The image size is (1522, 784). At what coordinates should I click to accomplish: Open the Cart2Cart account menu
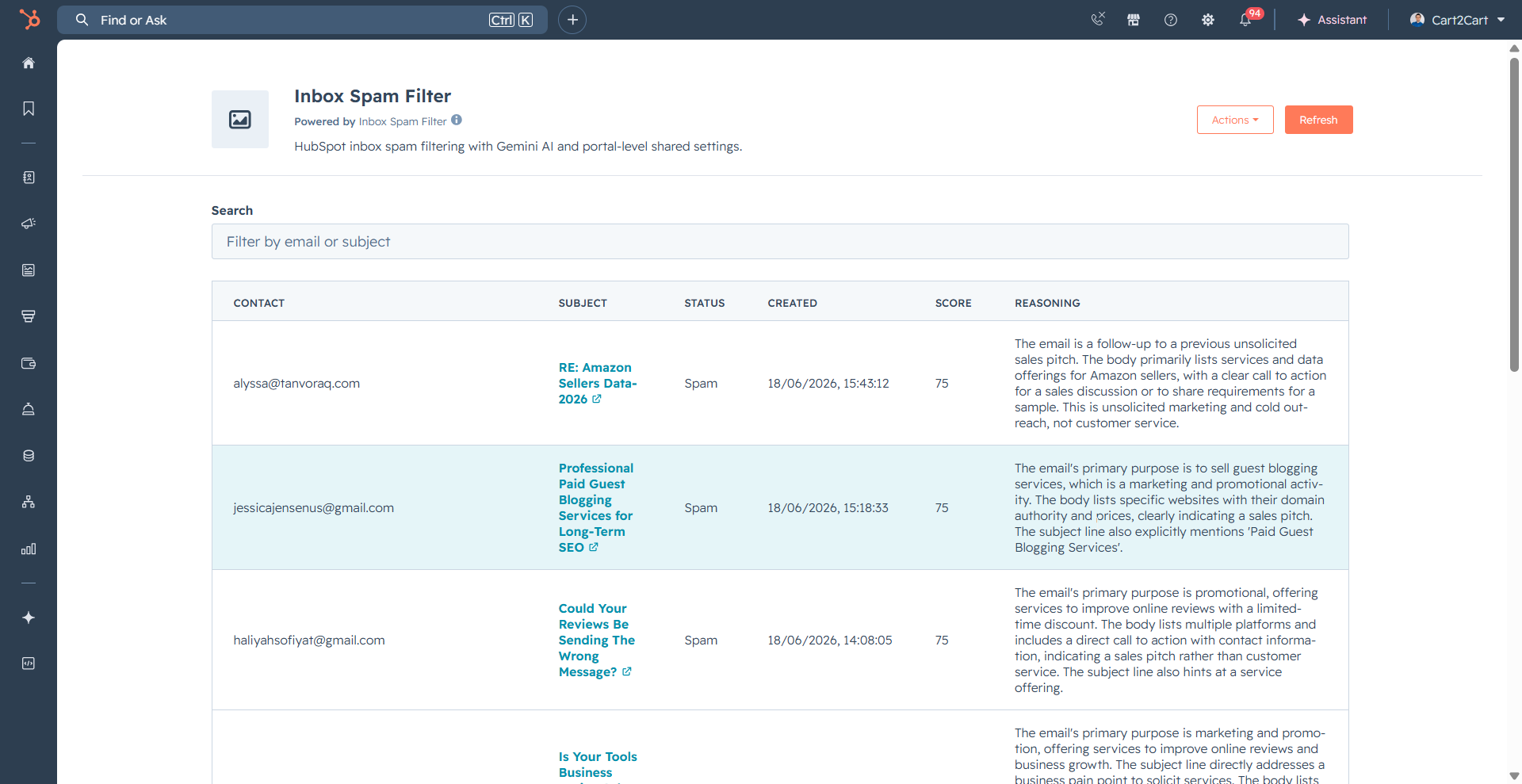click(1457, 20)
